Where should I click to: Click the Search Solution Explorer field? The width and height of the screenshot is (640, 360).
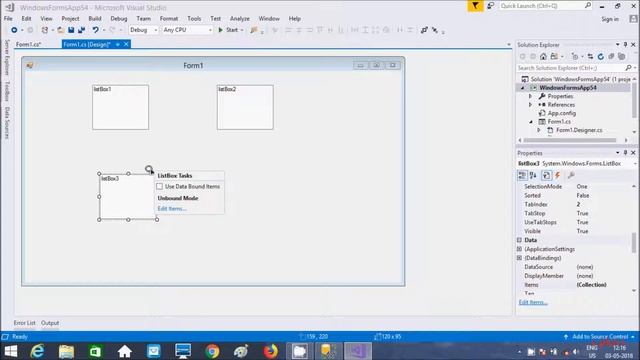pos(576,68)
